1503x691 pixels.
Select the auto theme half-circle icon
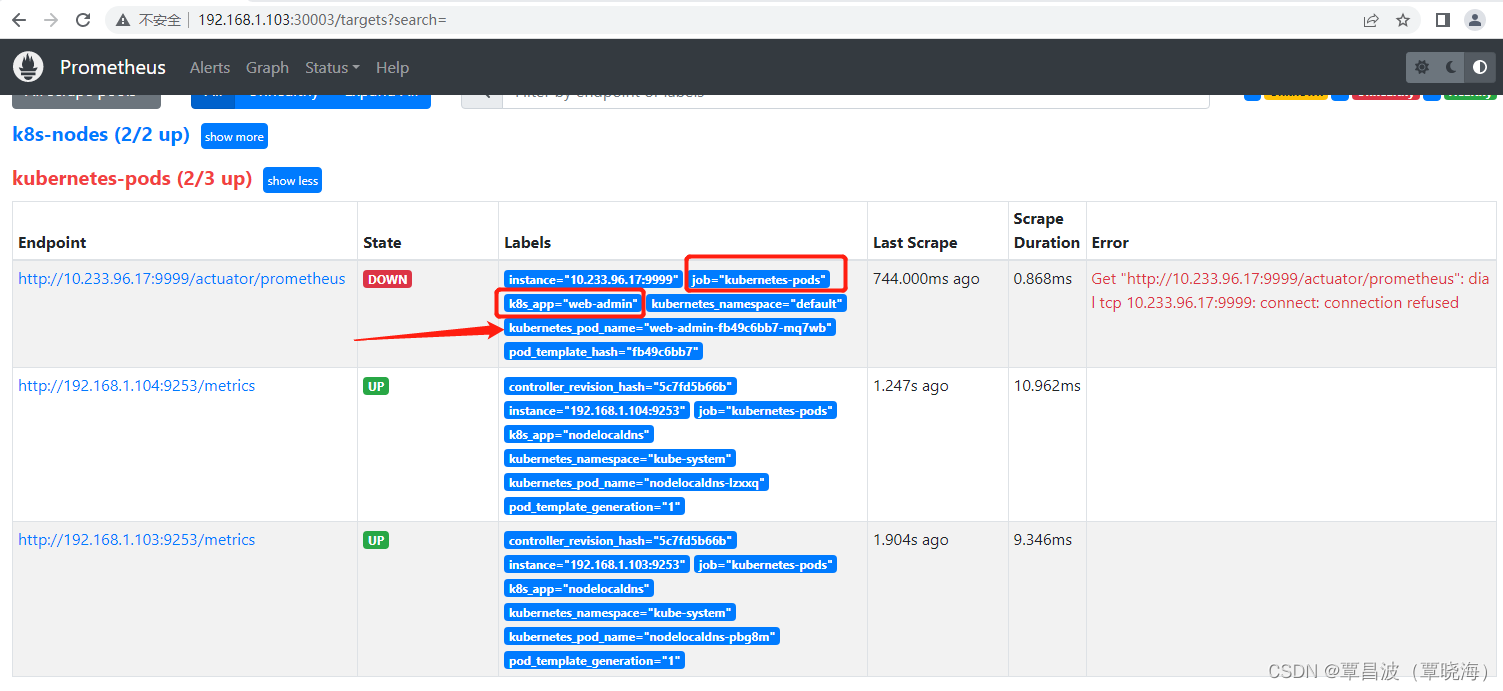coord(1479,67)
